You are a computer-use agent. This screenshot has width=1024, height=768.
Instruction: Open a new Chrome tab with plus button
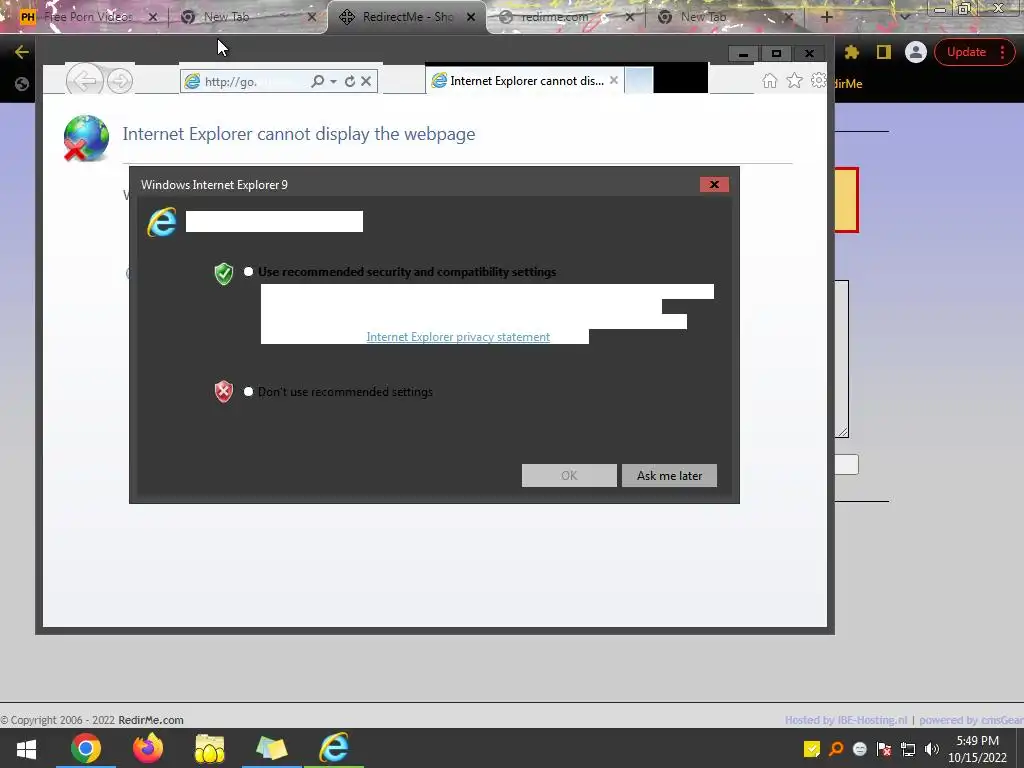826,18
